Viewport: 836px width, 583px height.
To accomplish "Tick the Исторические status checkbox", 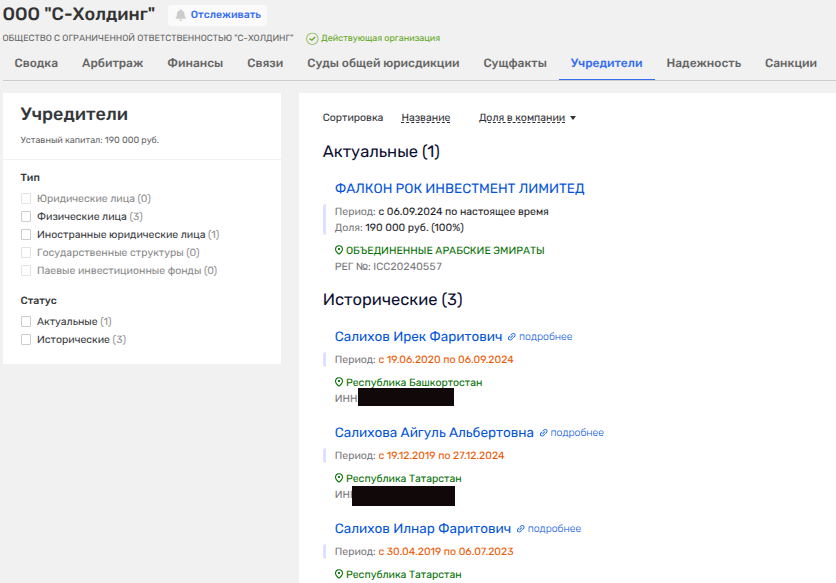I will tap(26, 340).
